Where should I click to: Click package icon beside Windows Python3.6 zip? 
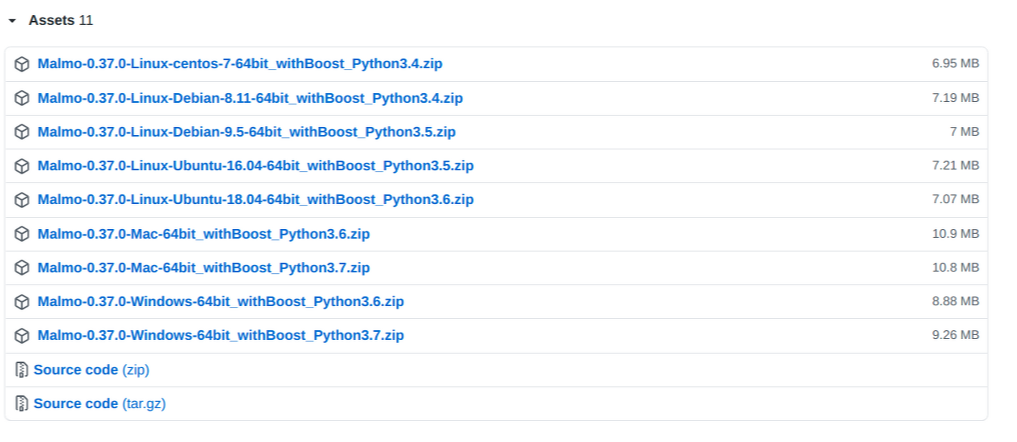pyautogui.click(x=22, y=302)
